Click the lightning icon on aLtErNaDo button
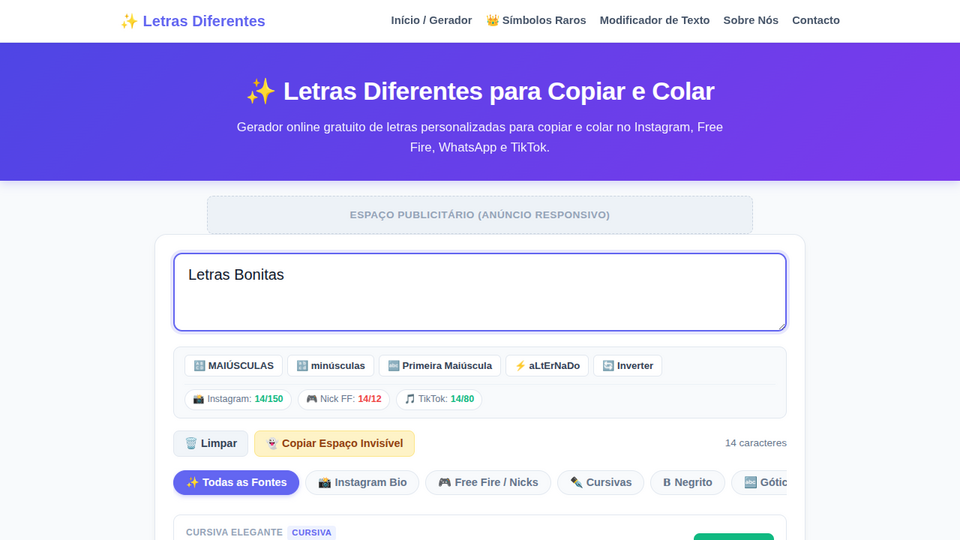The height and width of the screenshot is (540, 960). click(520, 366)
